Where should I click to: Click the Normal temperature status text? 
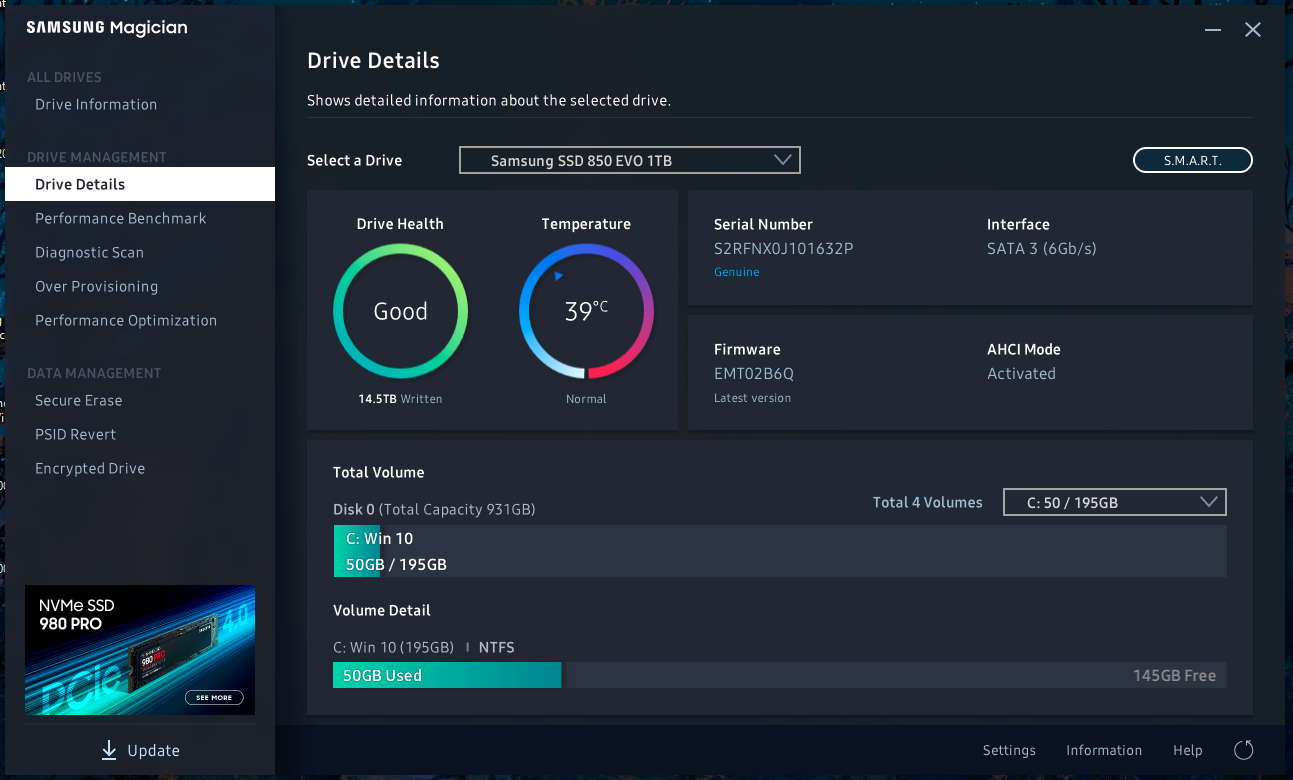click(586, 399)
